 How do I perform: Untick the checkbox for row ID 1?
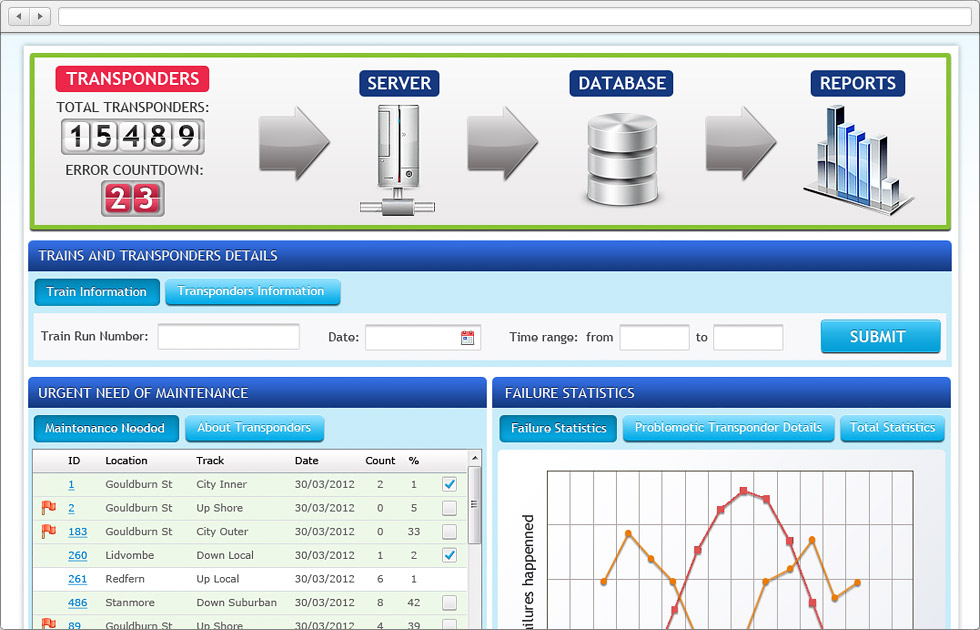[x=449, y=484]
